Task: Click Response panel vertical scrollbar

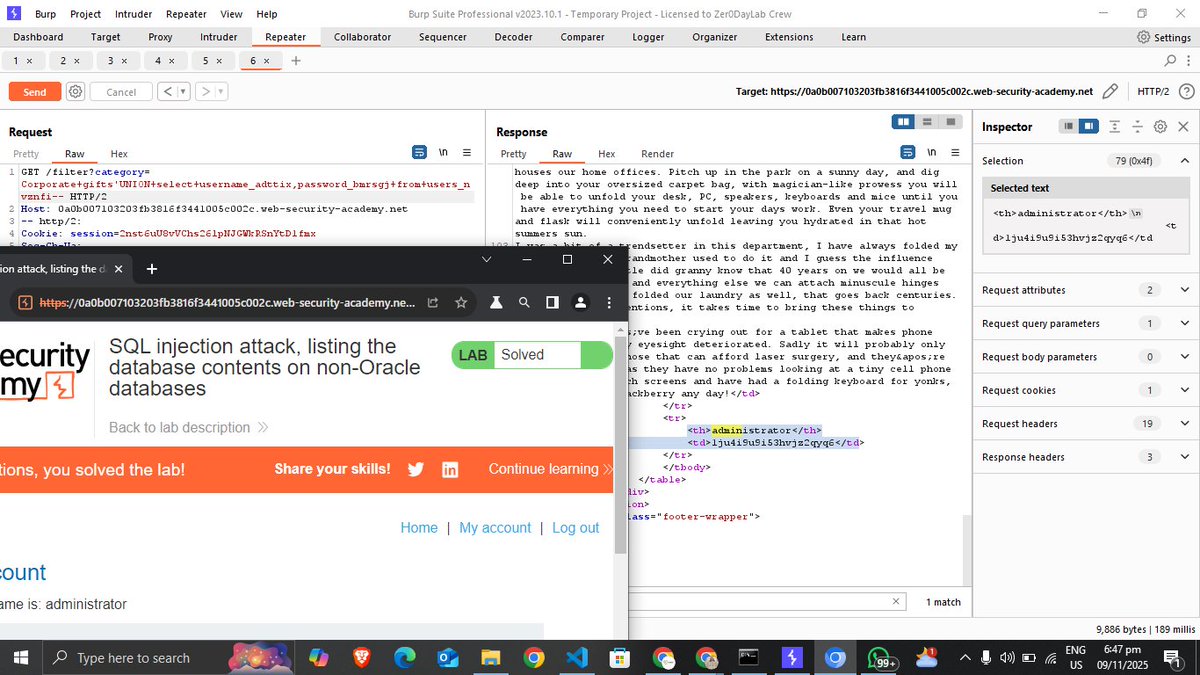Action: click(x=967, y=549)
